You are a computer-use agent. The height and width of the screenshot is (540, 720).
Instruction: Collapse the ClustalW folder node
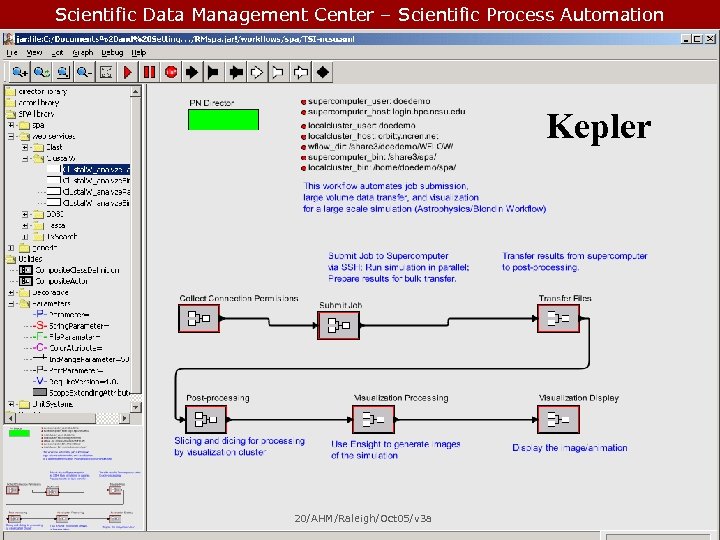25,158
